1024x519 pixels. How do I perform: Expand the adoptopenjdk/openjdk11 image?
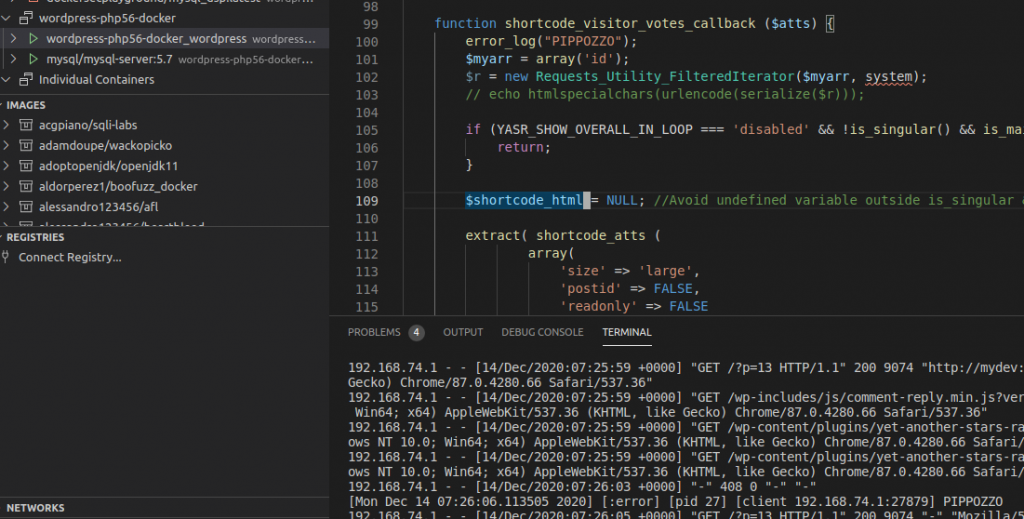pos(6,166)
